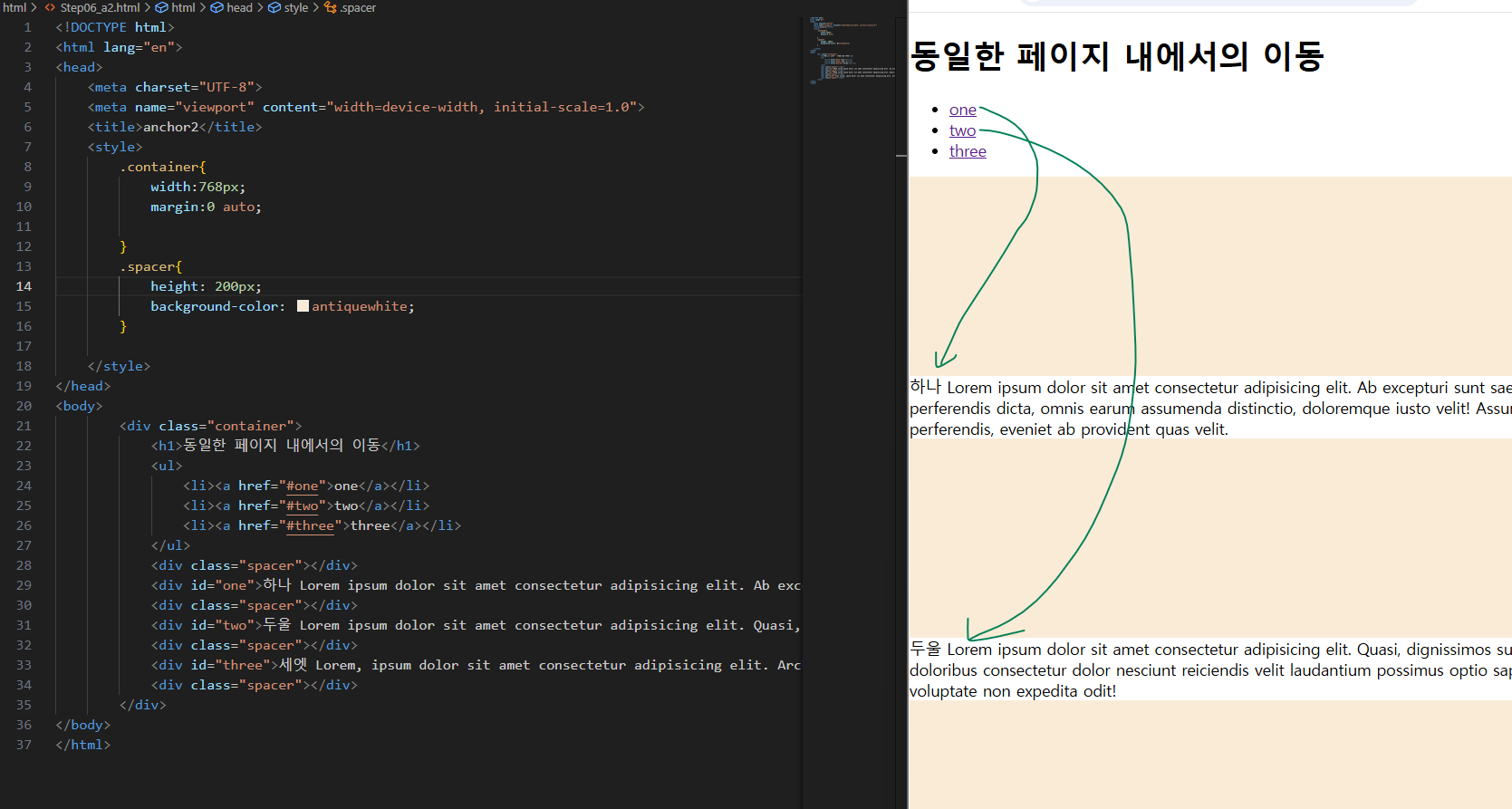
Task: Click line number 1 in the gutter
Action: tap(27, 27)
